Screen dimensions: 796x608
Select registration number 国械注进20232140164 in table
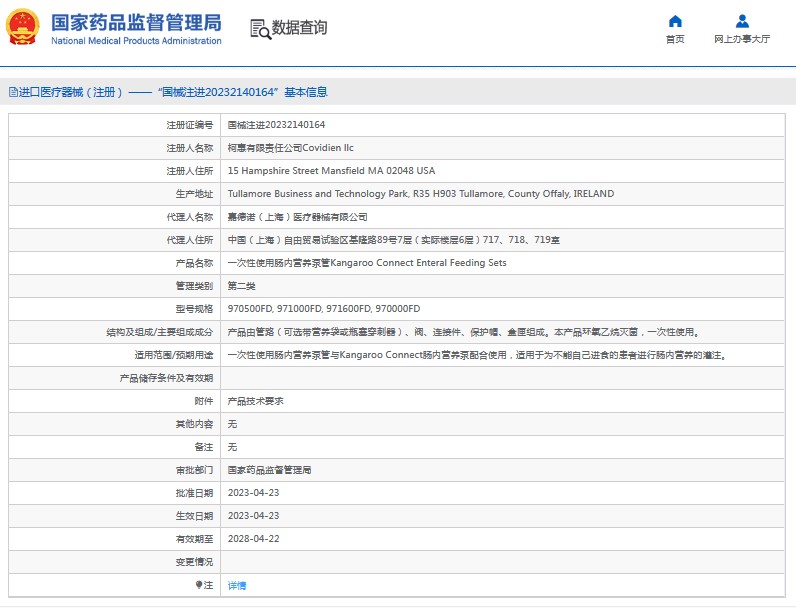click(276, 125)
